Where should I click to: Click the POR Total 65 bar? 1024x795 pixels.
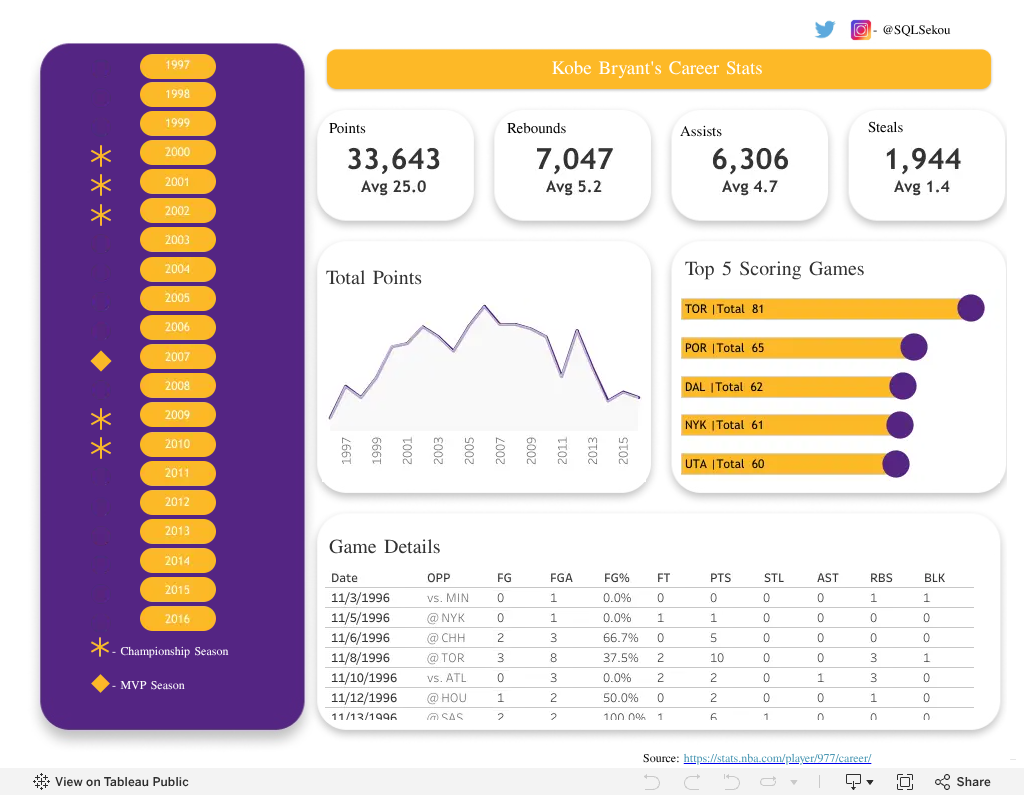pyautogui.click(x=797, y=348)
